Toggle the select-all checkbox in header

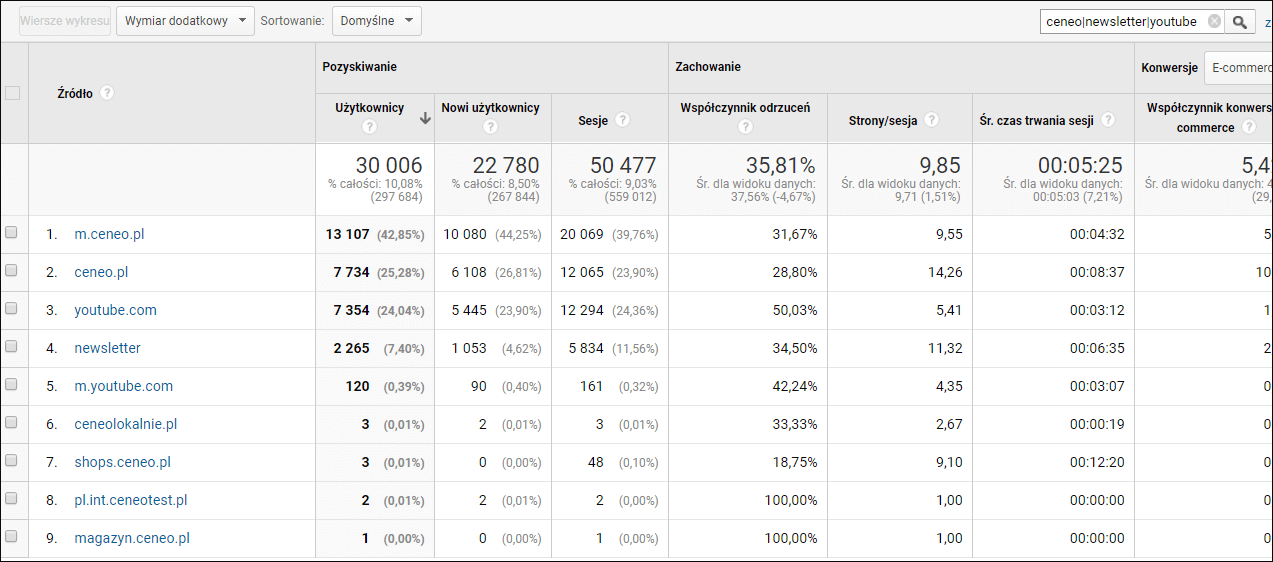[12, 93]
